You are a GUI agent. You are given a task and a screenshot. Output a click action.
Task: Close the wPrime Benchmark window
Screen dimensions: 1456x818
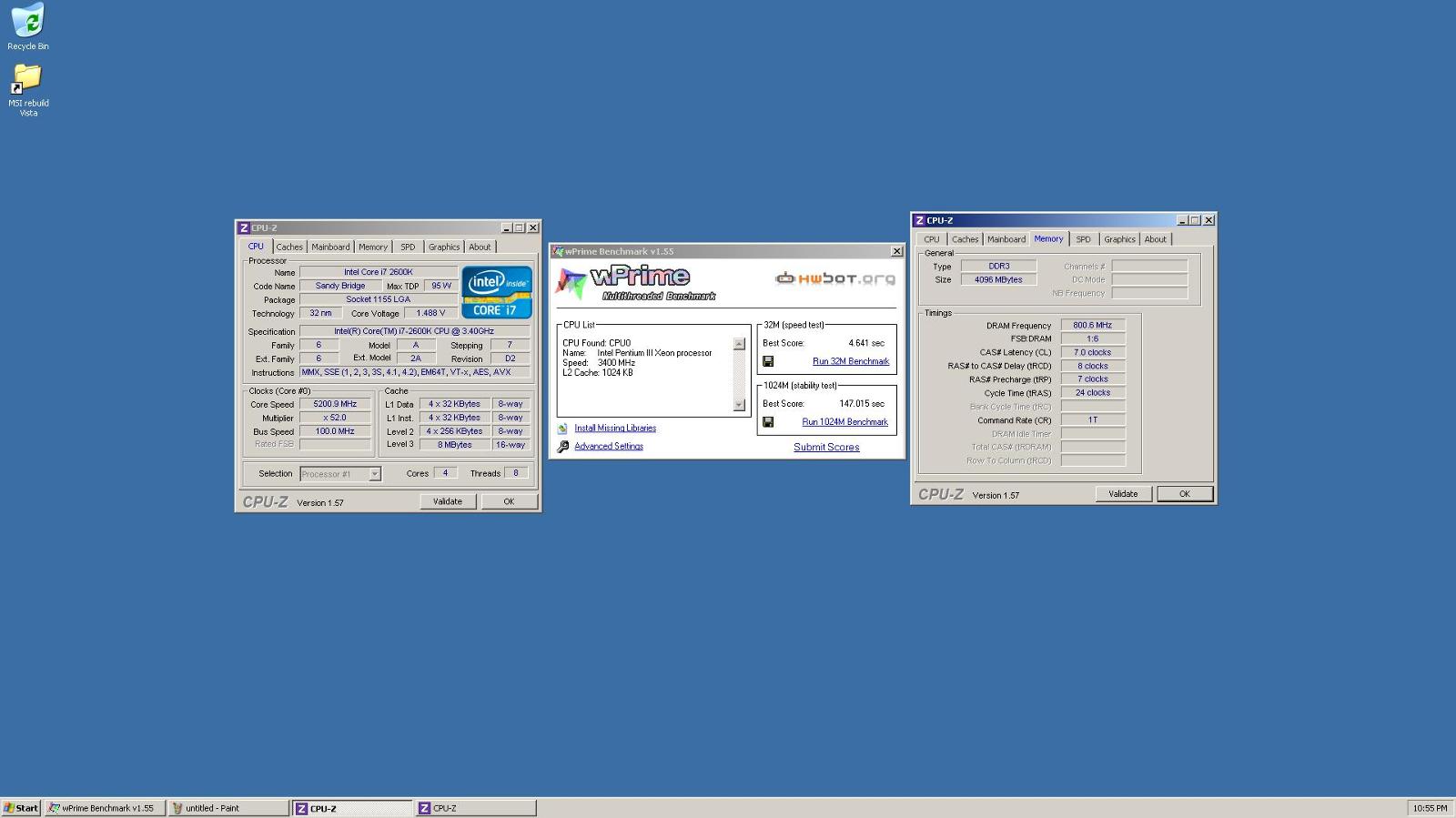pos(896,252)
